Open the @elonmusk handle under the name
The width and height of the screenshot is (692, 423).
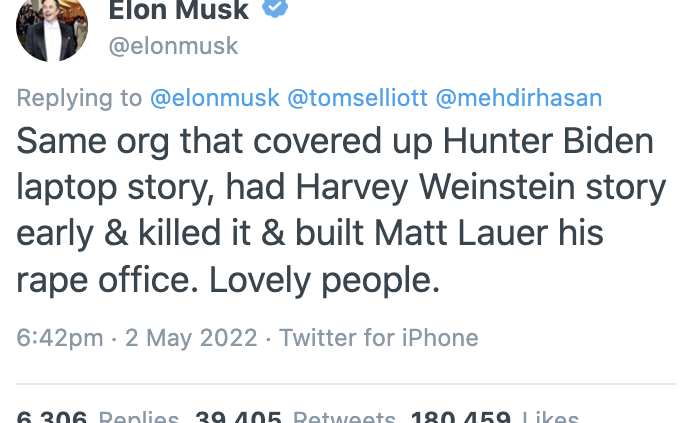point(172,46)
